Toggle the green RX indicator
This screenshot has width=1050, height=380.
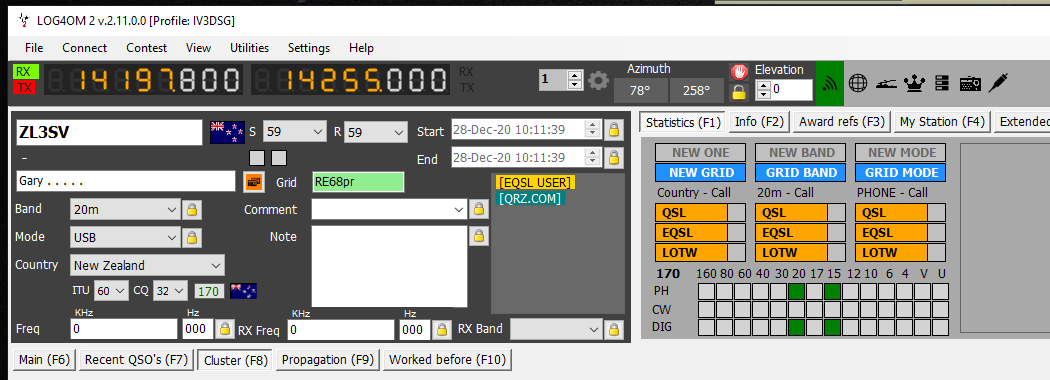[24, 72]
